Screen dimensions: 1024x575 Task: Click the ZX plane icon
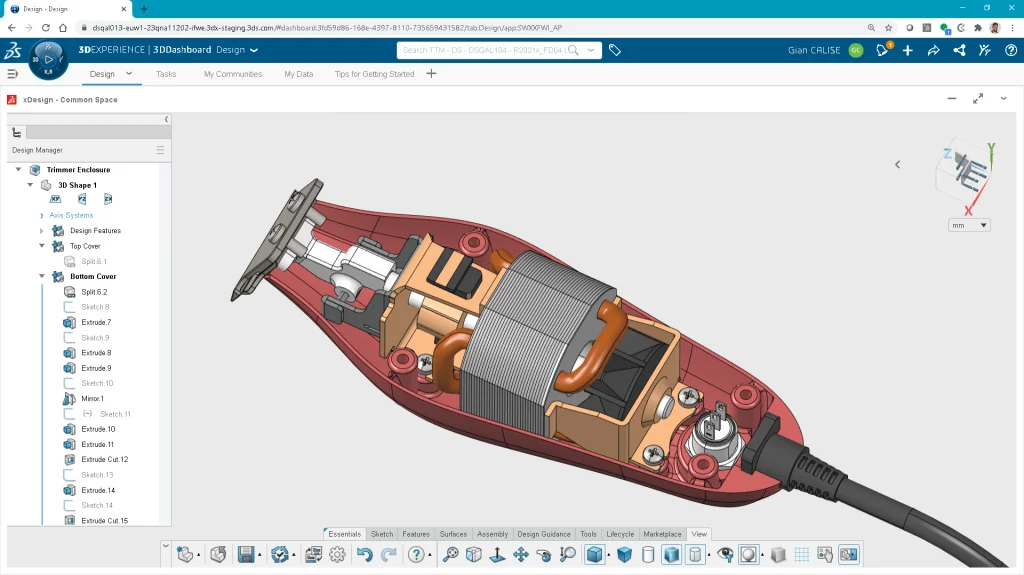click(108, 199)
